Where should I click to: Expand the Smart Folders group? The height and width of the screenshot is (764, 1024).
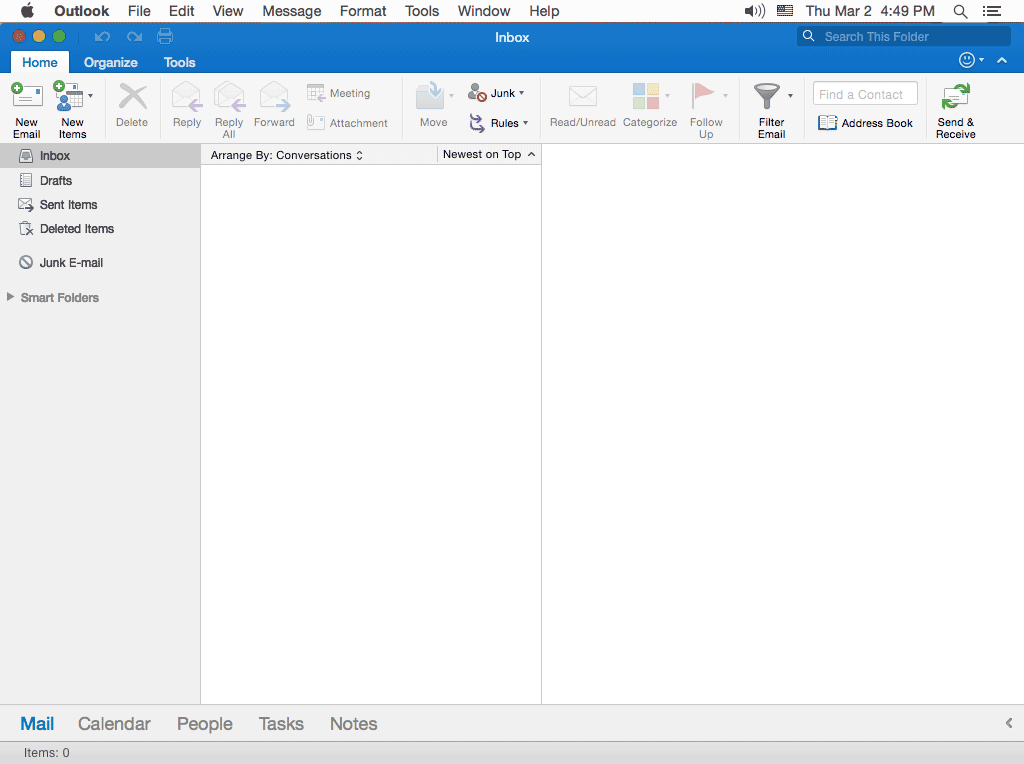pos(10,297)
